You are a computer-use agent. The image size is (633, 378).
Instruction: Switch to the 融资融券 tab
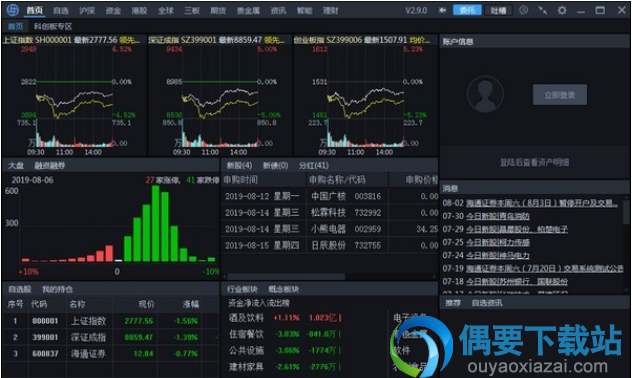(50, 165)
